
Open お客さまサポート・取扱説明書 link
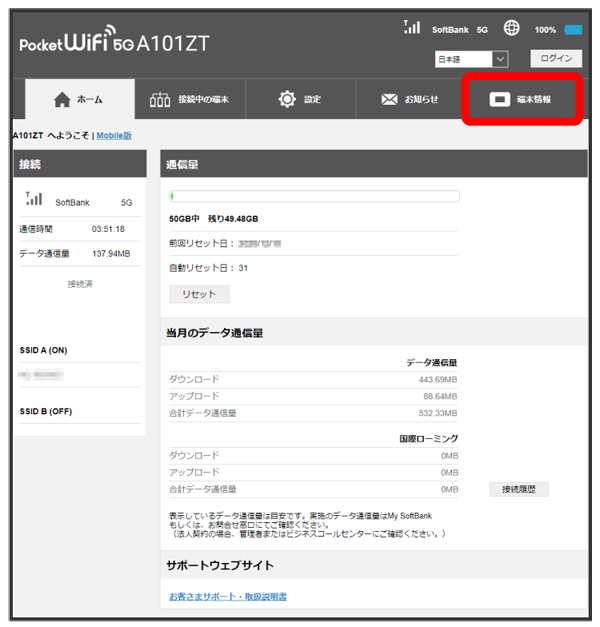pos(228,597)
